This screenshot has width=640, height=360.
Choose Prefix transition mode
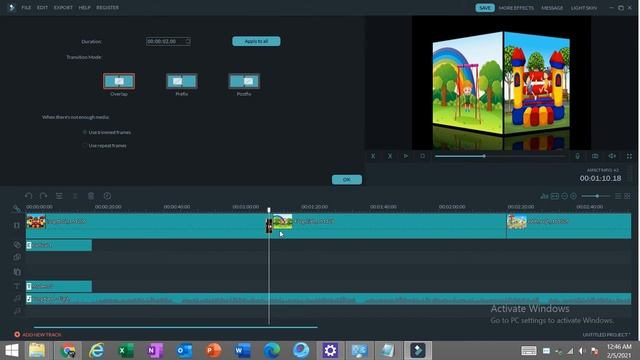(x=182, y=81)
